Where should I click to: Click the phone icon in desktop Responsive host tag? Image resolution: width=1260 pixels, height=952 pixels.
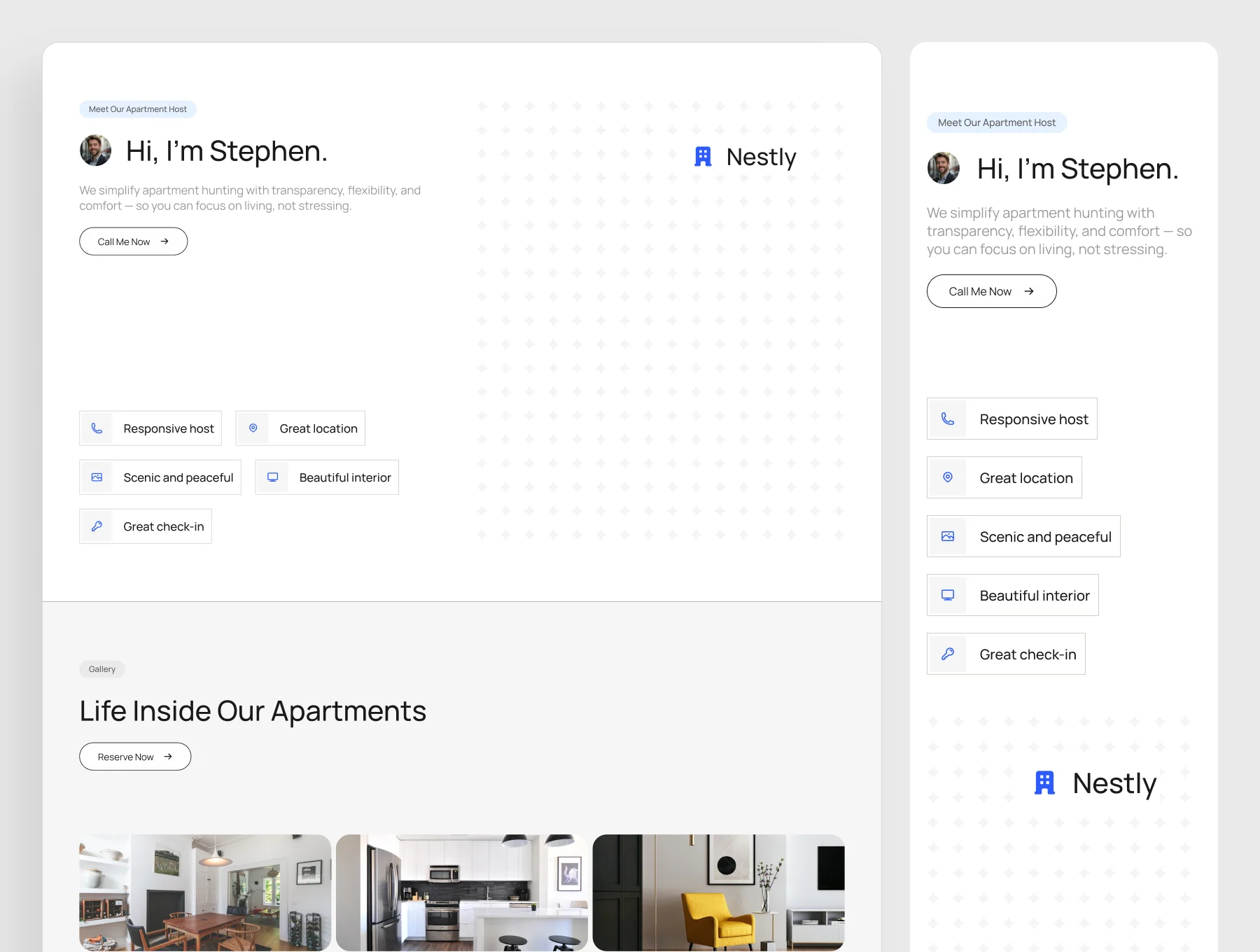(97, 428)
